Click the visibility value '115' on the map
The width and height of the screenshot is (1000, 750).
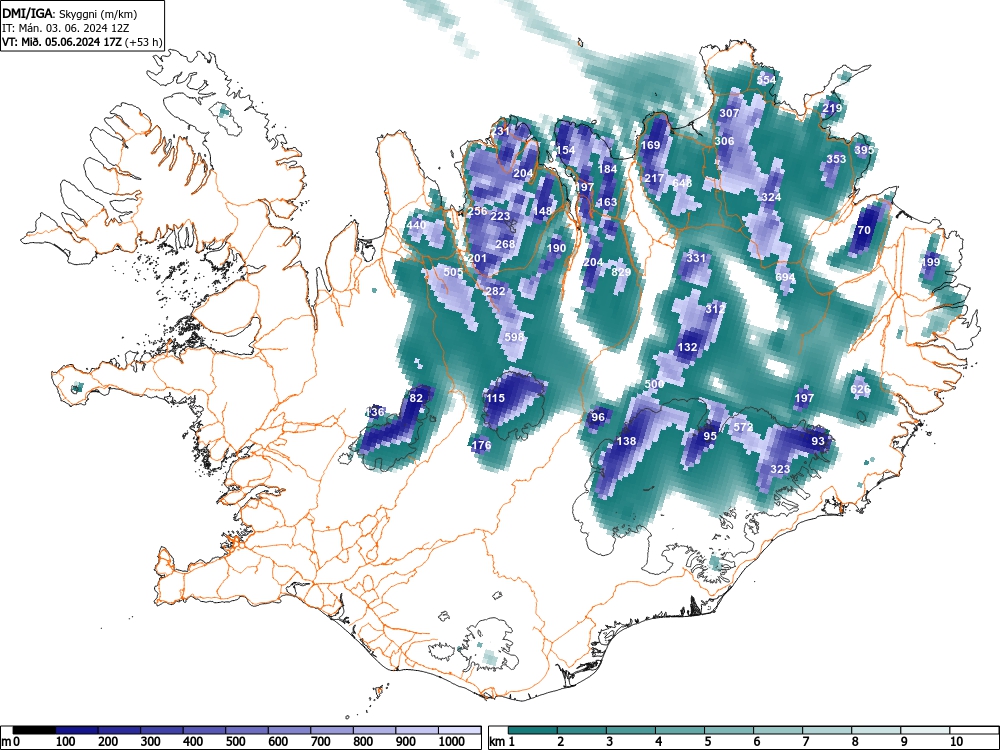point(496,398)
